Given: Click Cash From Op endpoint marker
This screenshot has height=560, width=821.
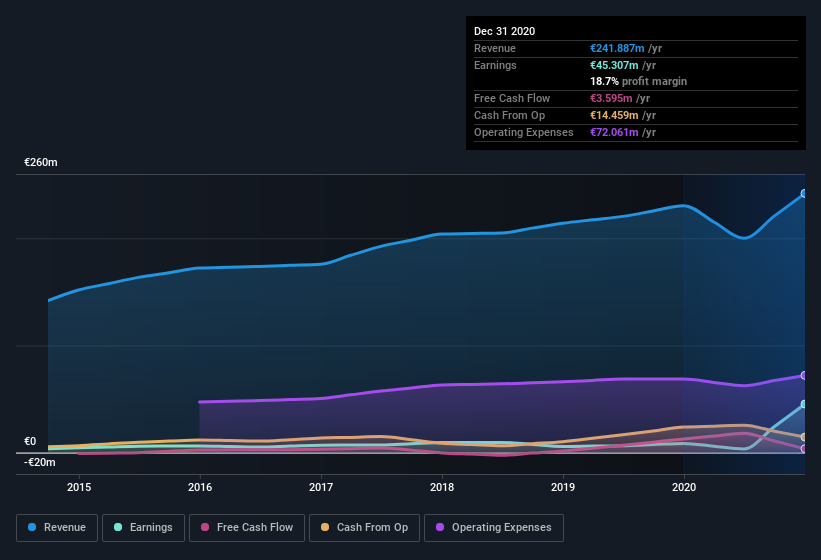Looking at the screenshot, I should (804, 437).
